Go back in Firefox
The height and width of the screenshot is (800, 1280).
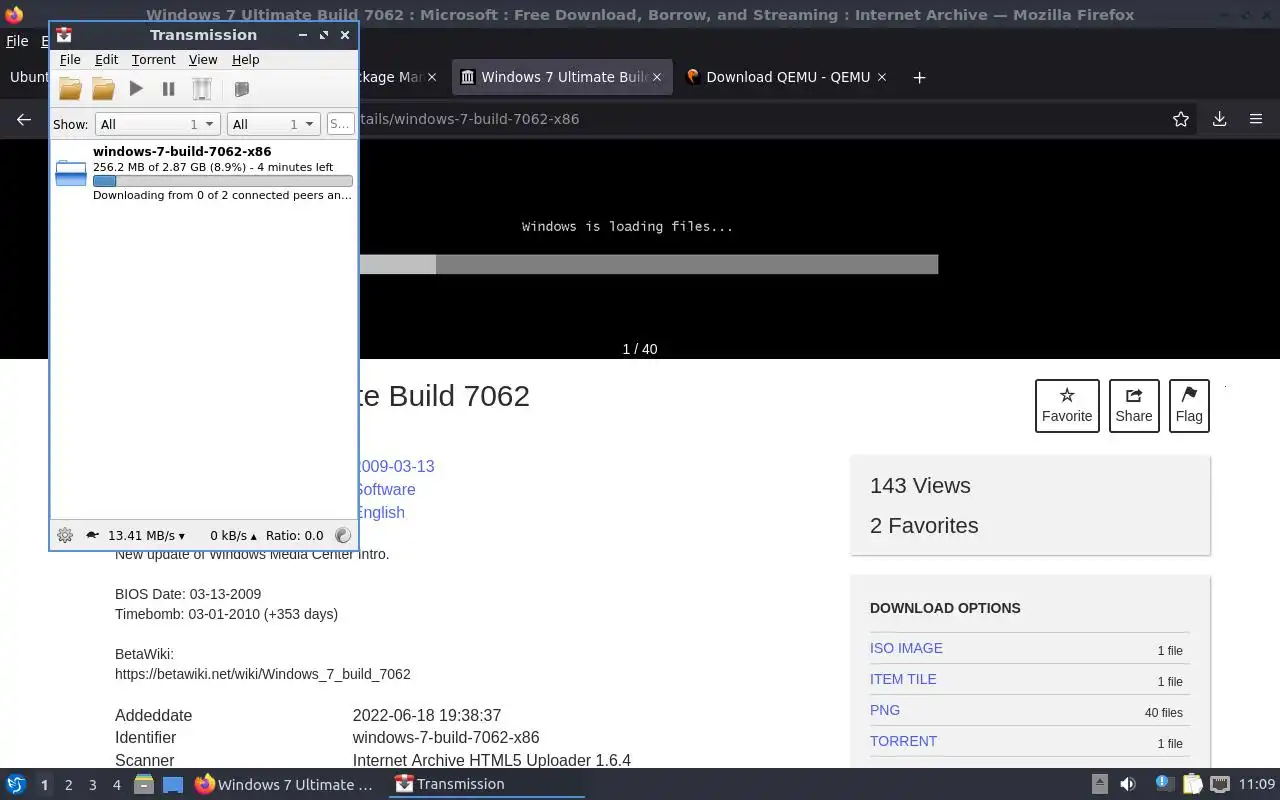(x=24, y=119)
